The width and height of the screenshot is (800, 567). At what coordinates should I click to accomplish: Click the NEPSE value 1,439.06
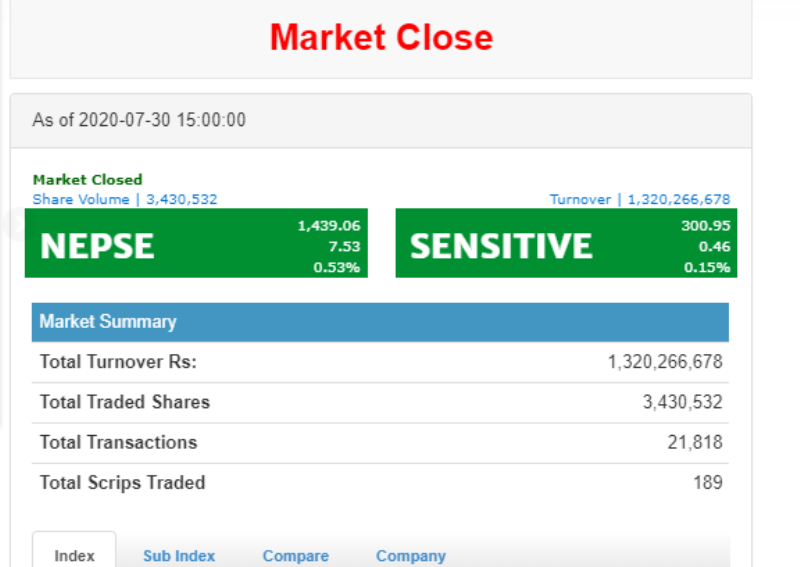coord(329,226)
